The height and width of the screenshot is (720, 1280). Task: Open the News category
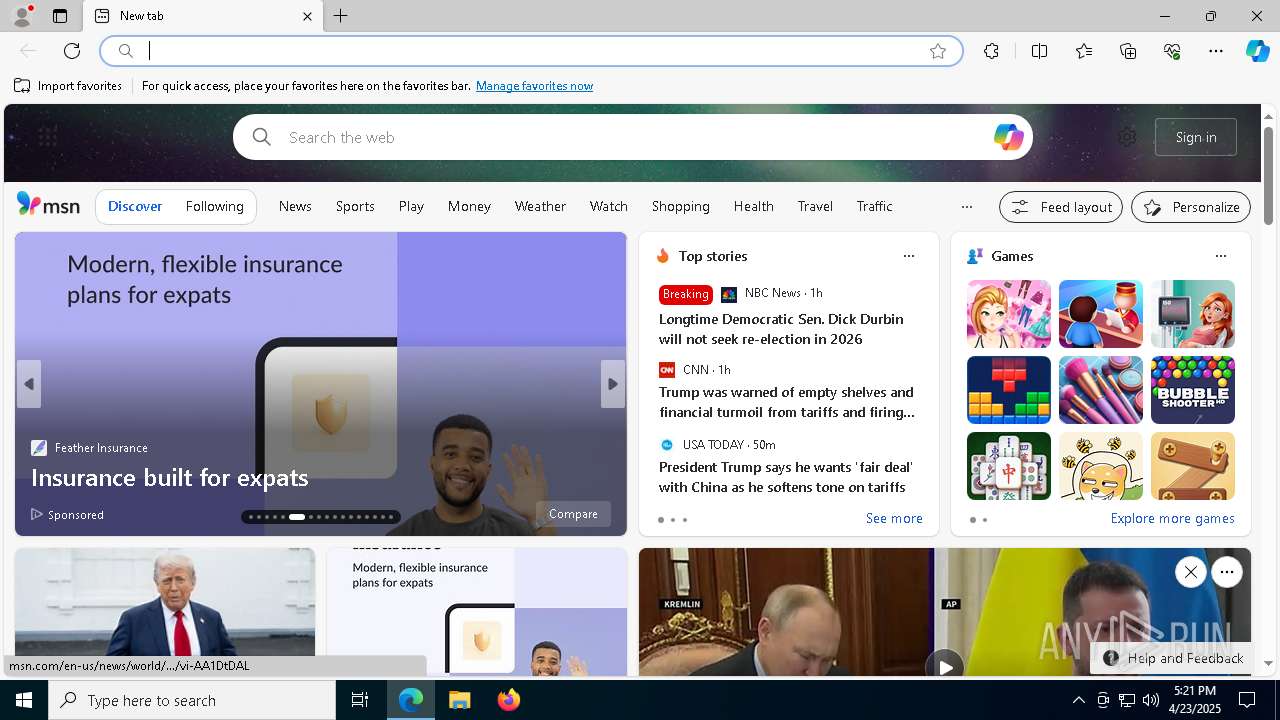point(295,206)
